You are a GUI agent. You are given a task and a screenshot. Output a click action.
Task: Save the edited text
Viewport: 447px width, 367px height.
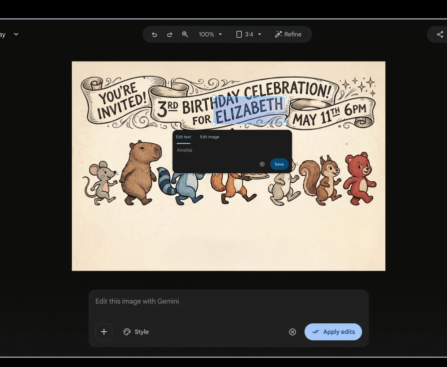tap(279, 164)
